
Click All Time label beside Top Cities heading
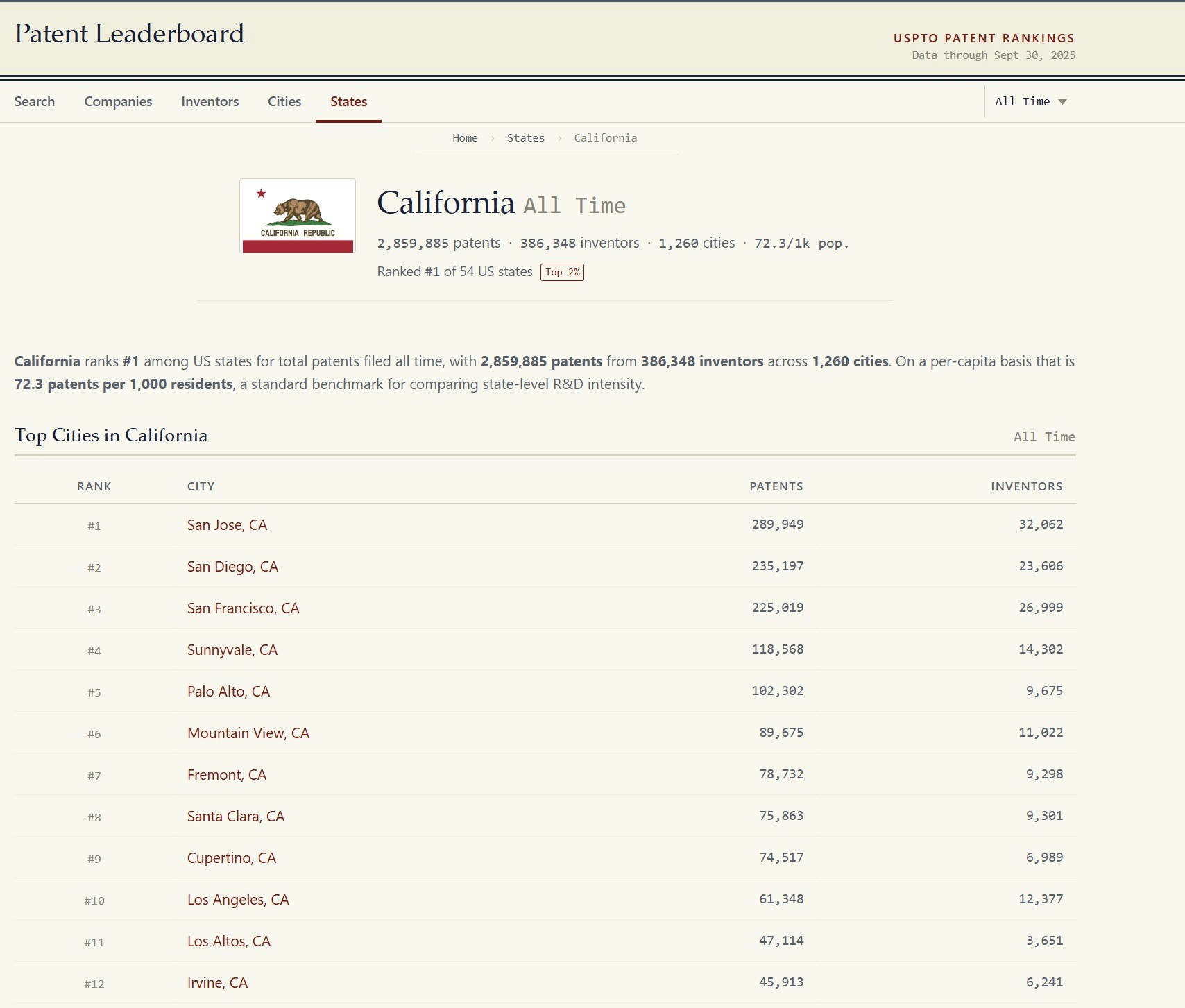click(1044, 437)
